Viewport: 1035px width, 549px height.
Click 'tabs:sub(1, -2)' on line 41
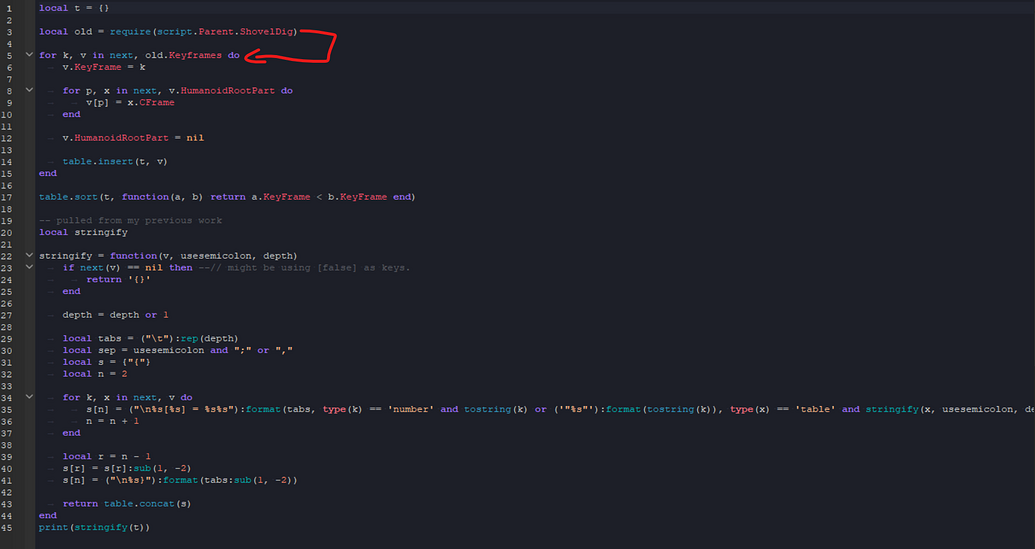click(x=250, y=480)
